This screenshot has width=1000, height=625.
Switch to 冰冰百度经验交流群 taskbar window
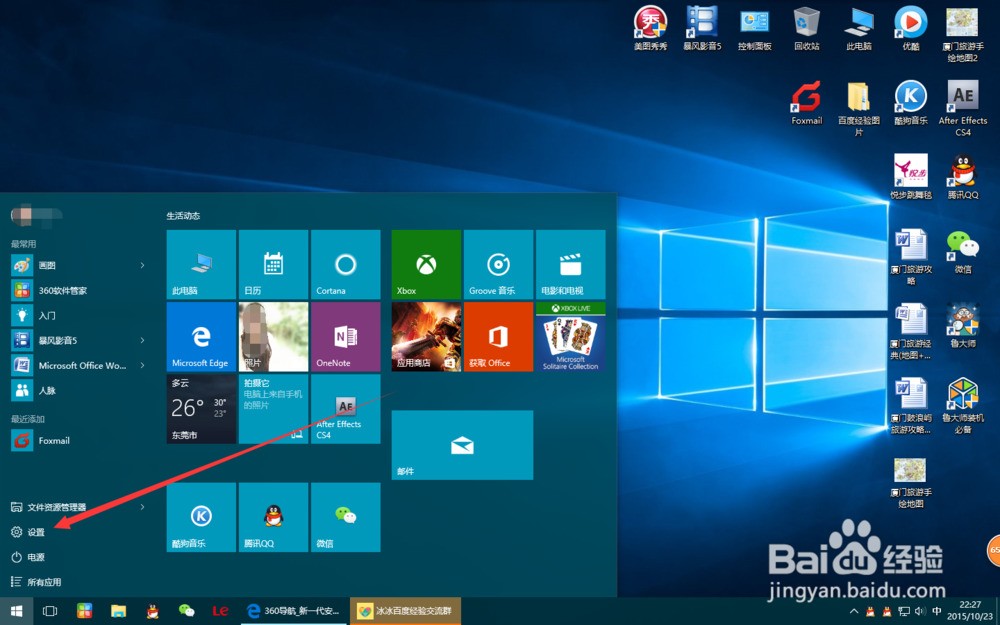click(405, 611)
